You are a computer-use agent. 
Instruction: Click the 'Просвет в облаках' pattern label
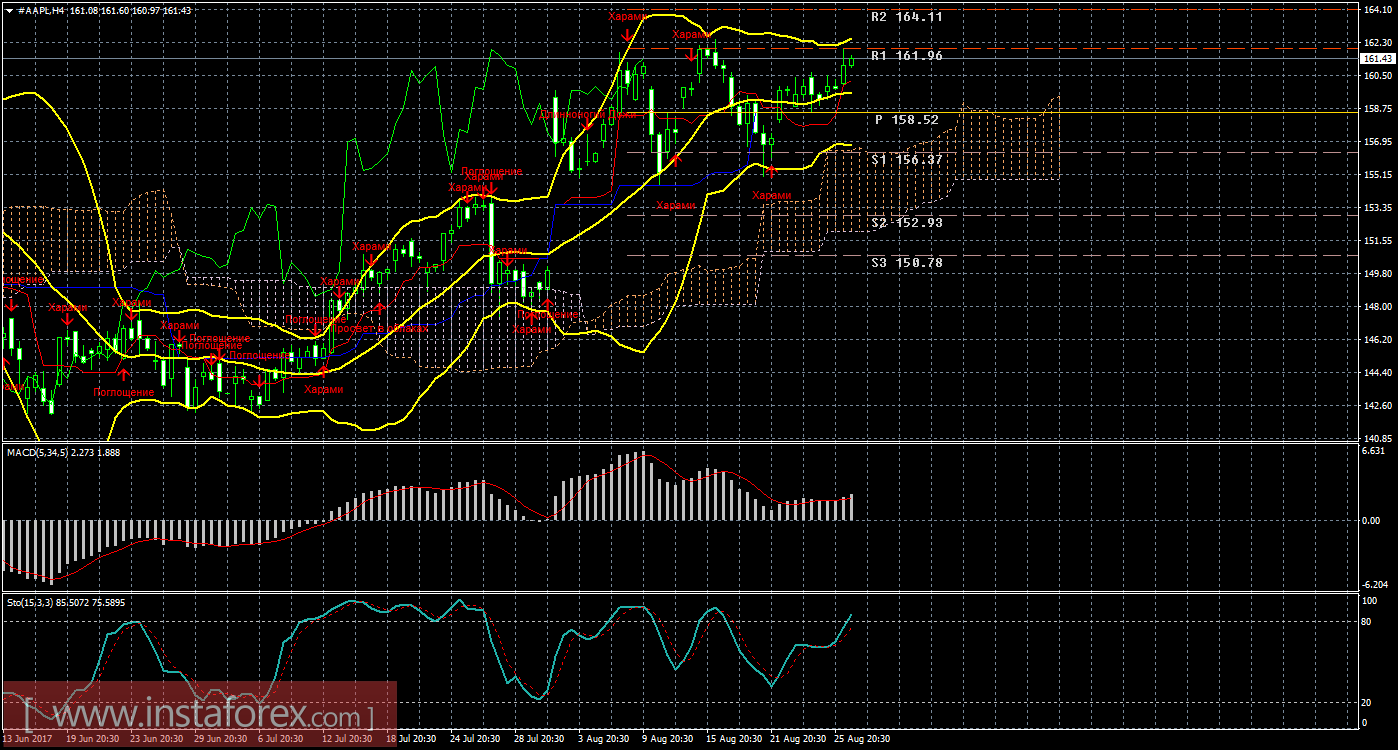click(380, 328)
